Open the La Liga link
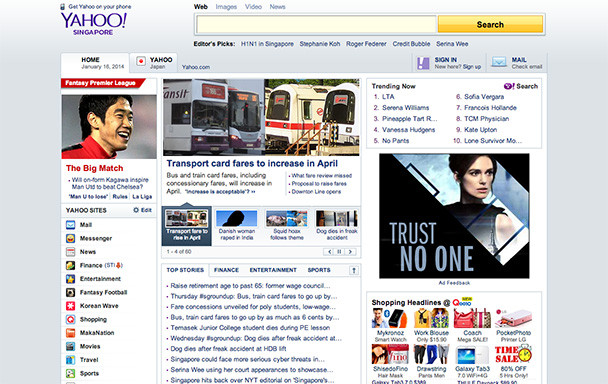Image resolution: width=608 pixels, height=384 pixels. tap(142, 197)
